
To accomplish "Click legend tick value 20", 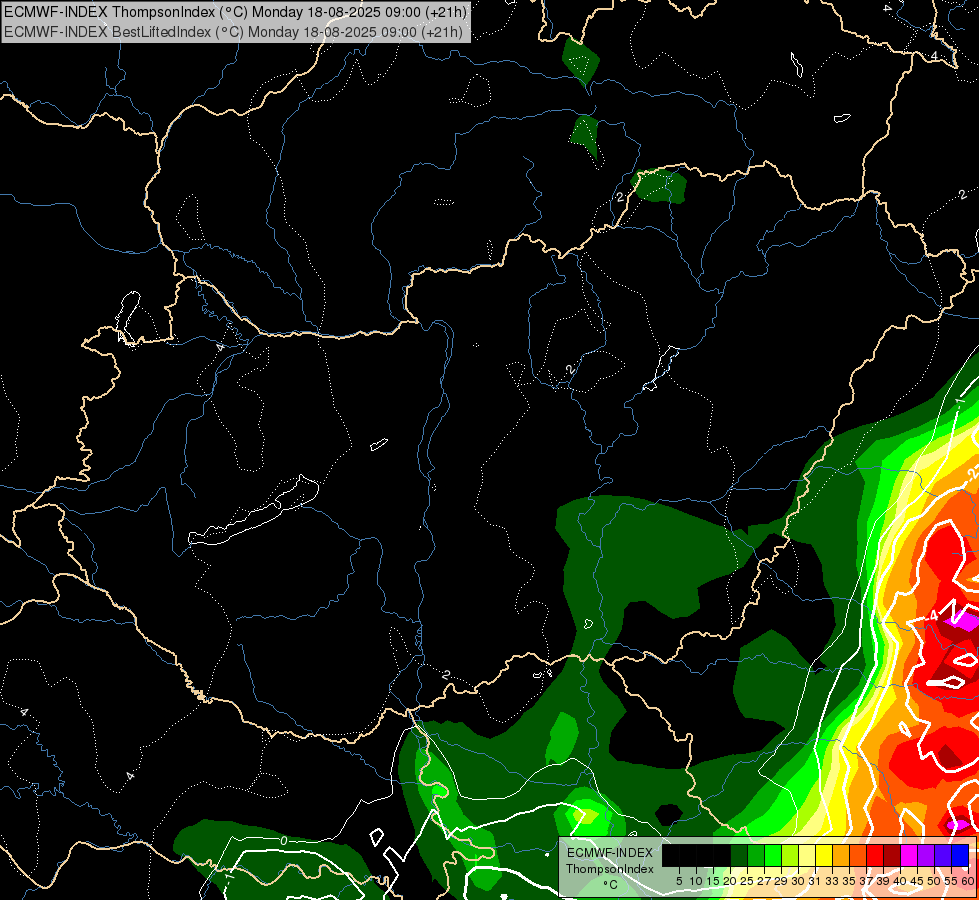I will coord(730,881).
